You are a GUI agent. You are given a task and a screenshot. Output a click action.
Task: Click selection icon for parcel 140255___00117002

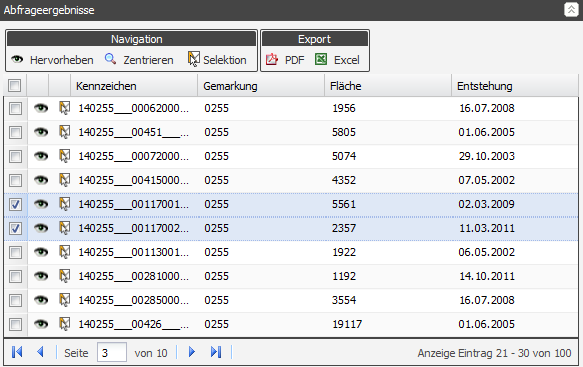[64, 228]
